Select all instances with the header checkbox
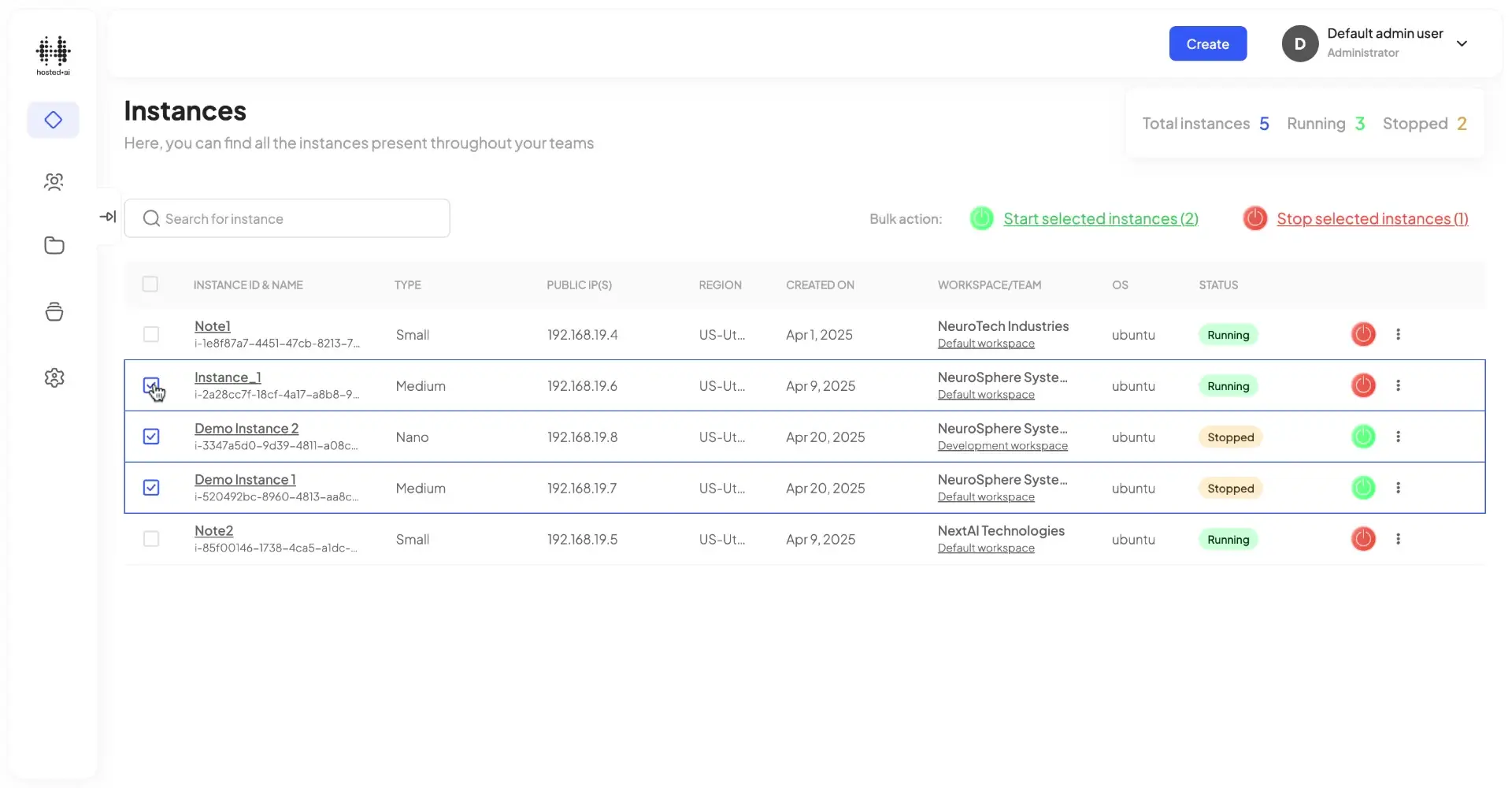Image resolution: width=1512 pixels, height=788 pixels. (x=150, y=284)
